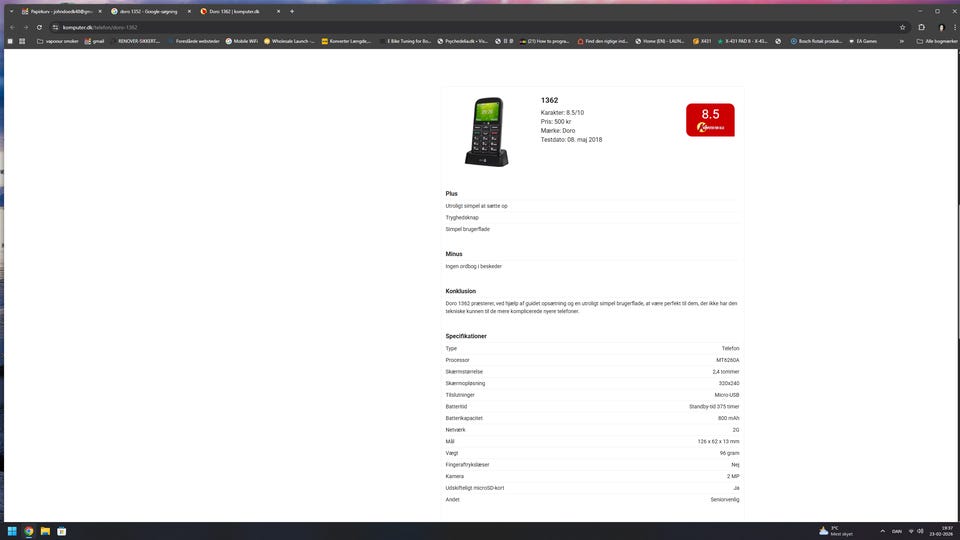Open the taskbar clock and date
This screenshot has width=960, height=540.
point(943,531)
